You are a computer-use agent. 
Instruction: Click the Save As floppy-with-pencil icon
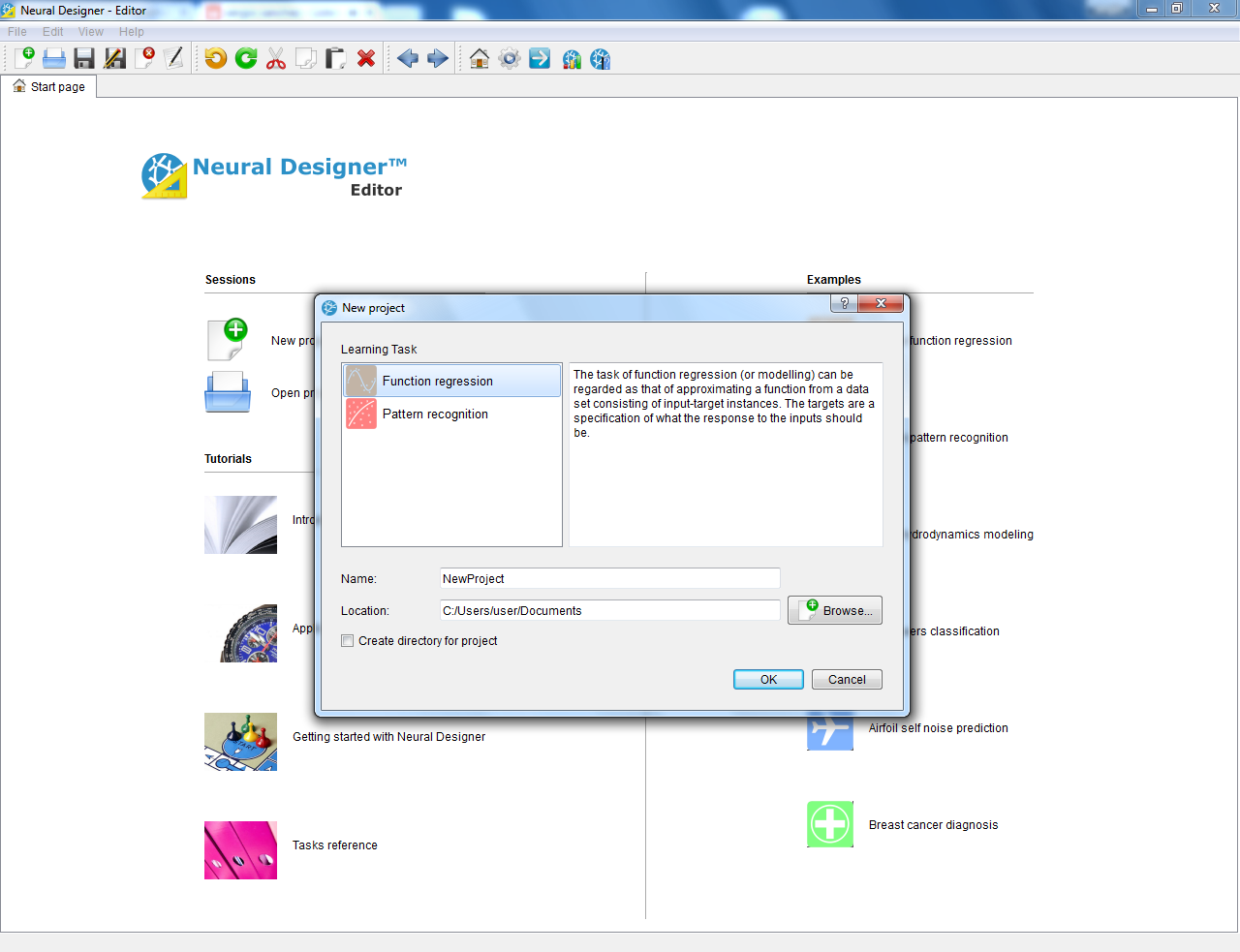(115, 58)
